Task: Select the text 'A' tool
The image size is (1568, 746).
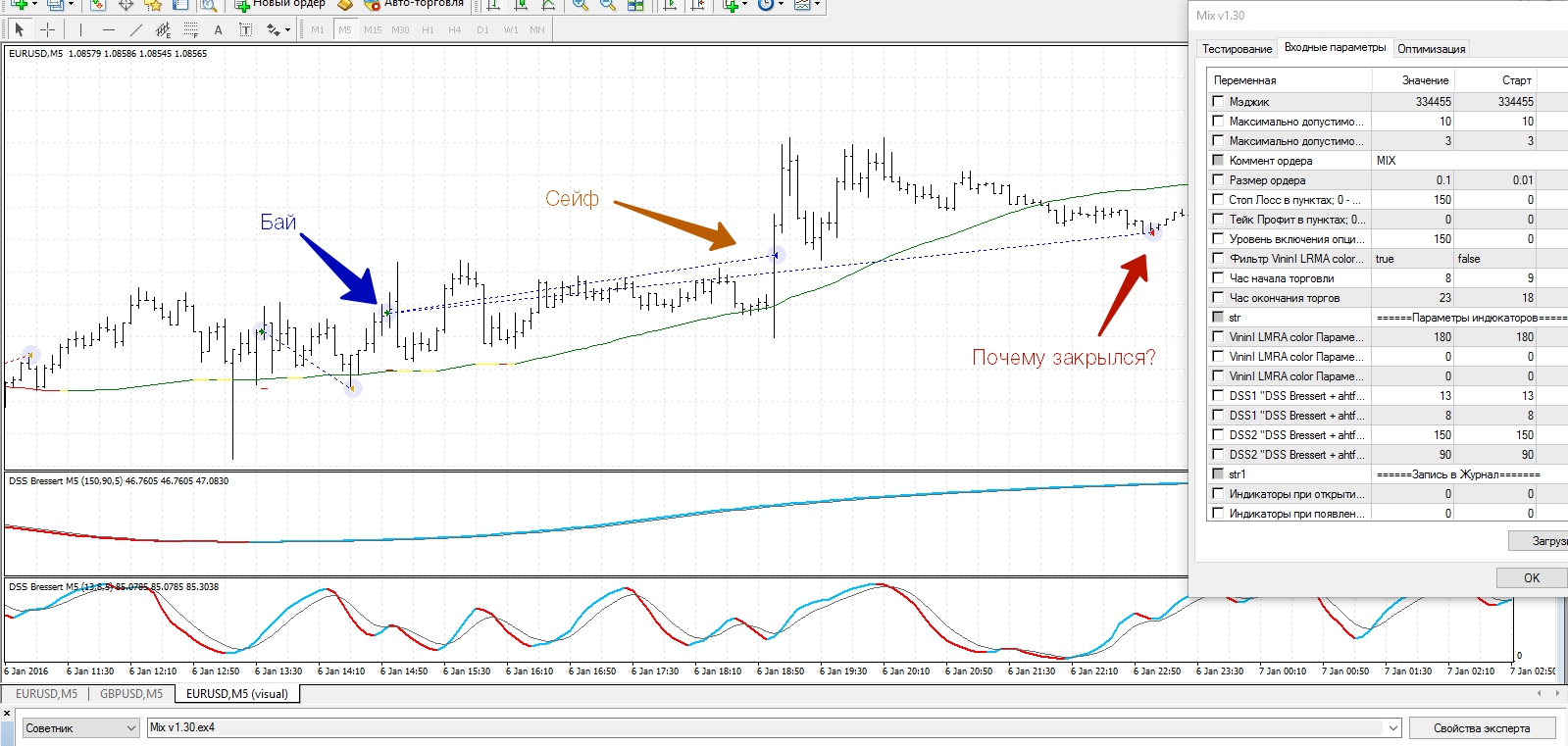Action: coord(218,29)
